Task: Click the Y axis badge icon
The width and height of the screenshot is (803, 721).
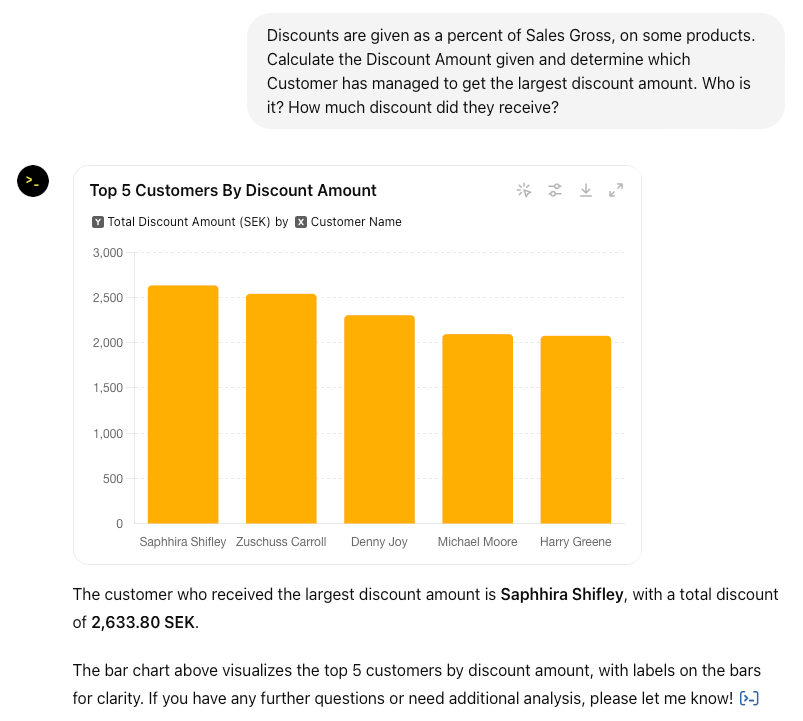Action: (98, 222)
